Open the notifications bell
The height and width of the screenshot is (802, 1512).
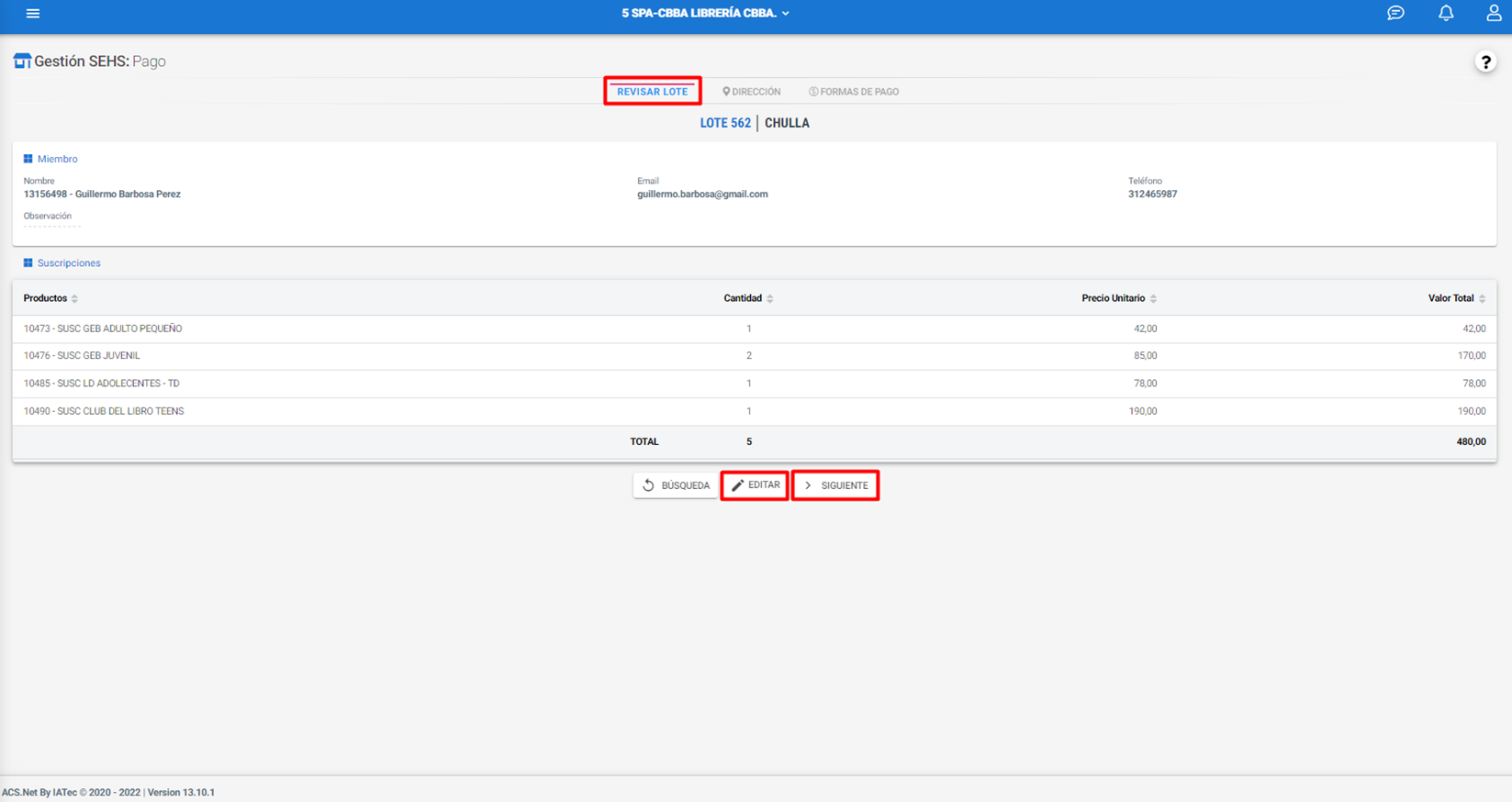tap(1446, 13)
